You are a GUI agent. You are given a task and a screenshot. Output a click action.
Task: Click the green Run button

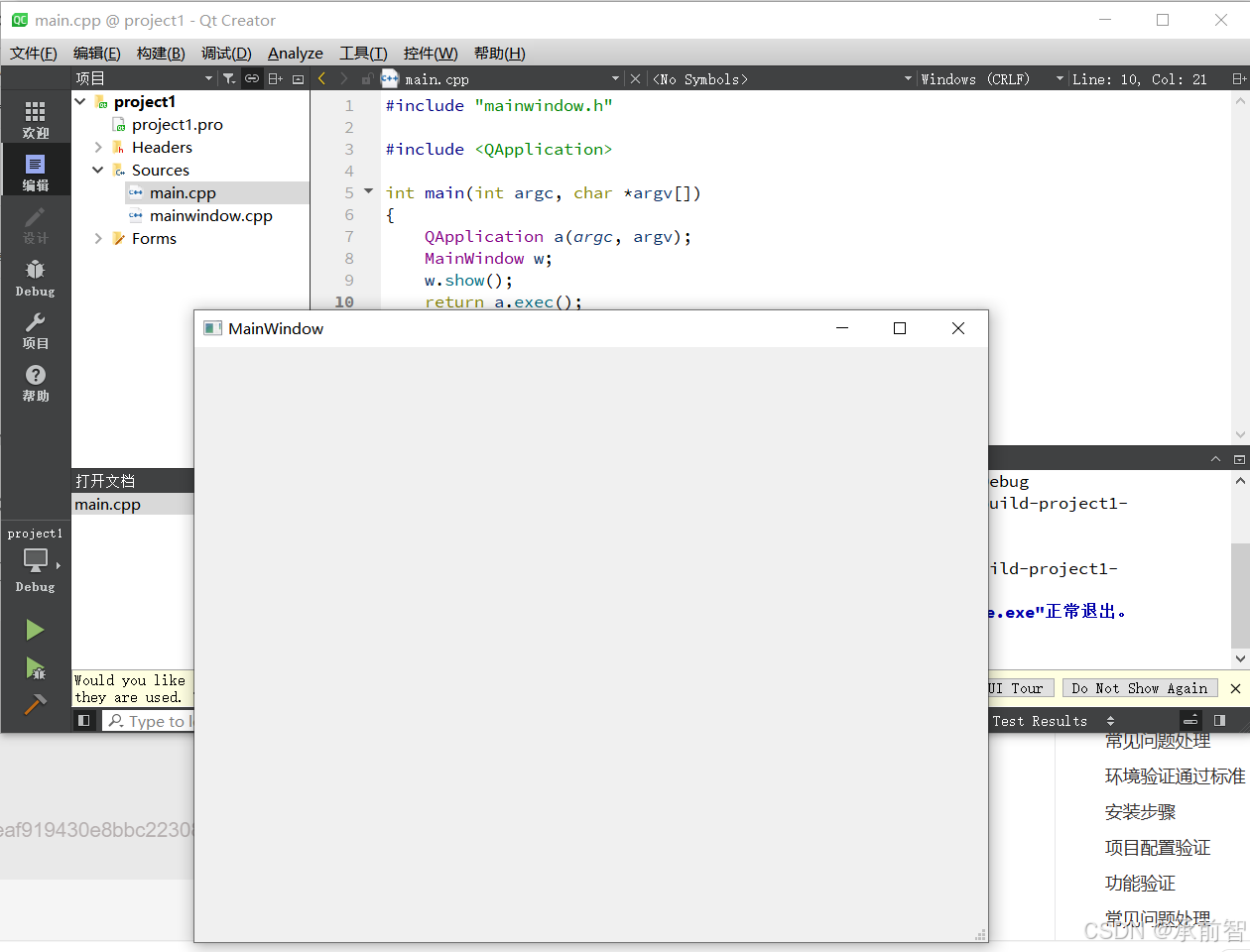(36, 630)
